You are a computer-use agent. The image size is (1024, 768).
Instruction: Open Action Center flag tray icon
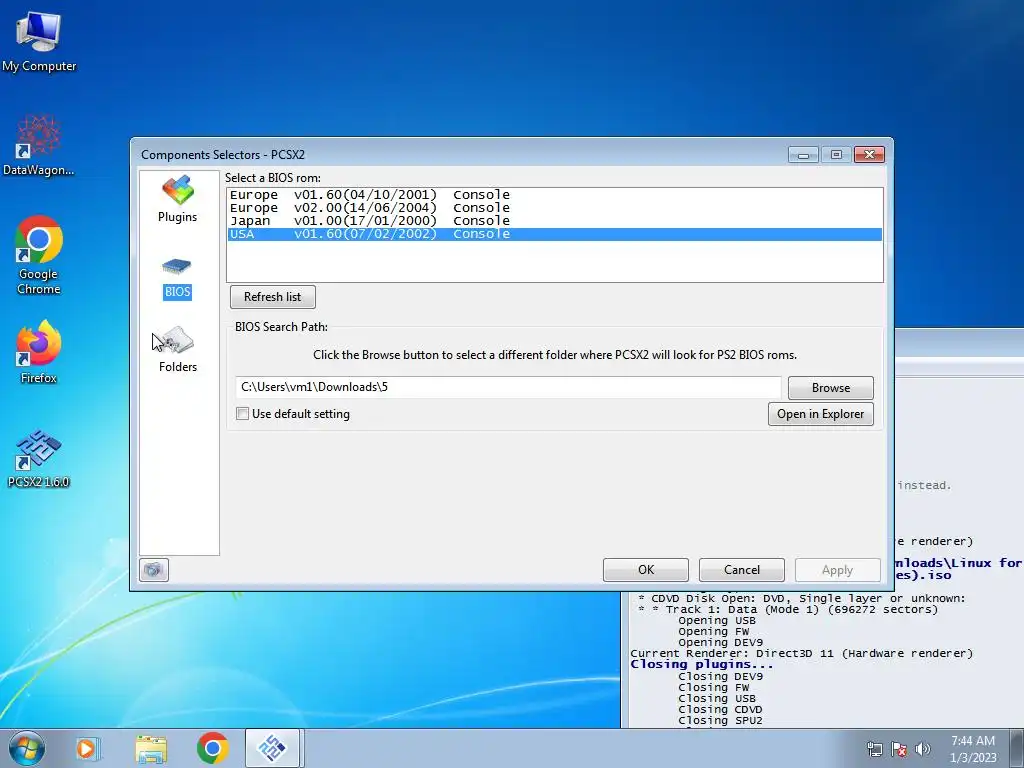899,749
